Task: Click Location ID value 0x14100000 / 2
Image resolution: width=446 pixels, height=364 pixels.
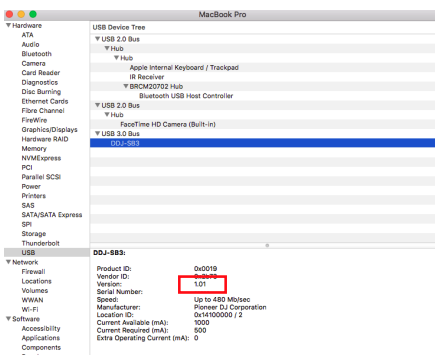Action: click(x=218, y=315)
